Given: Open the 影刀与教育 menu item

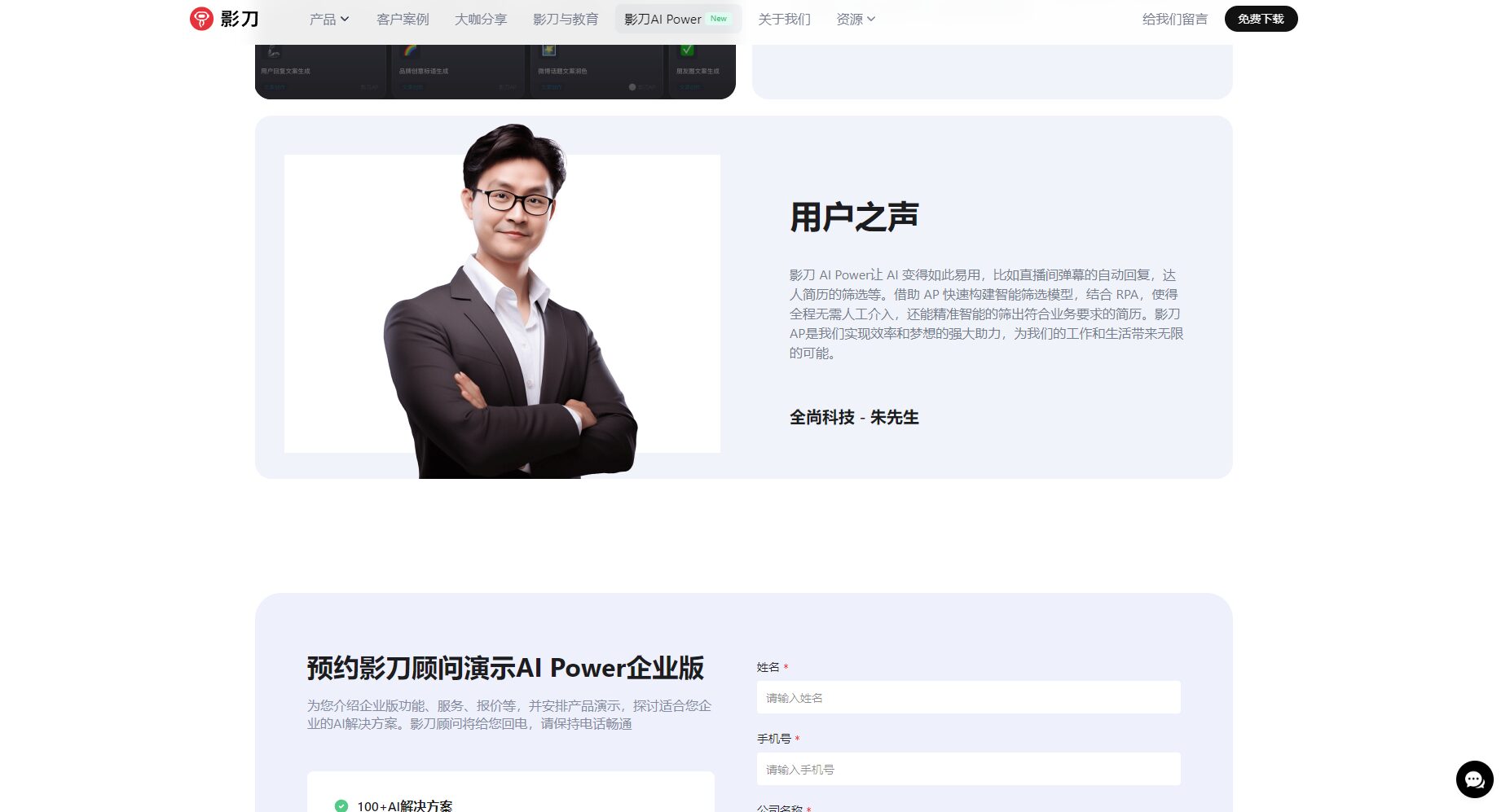Looking at the screenshot, I should (564, 19).
